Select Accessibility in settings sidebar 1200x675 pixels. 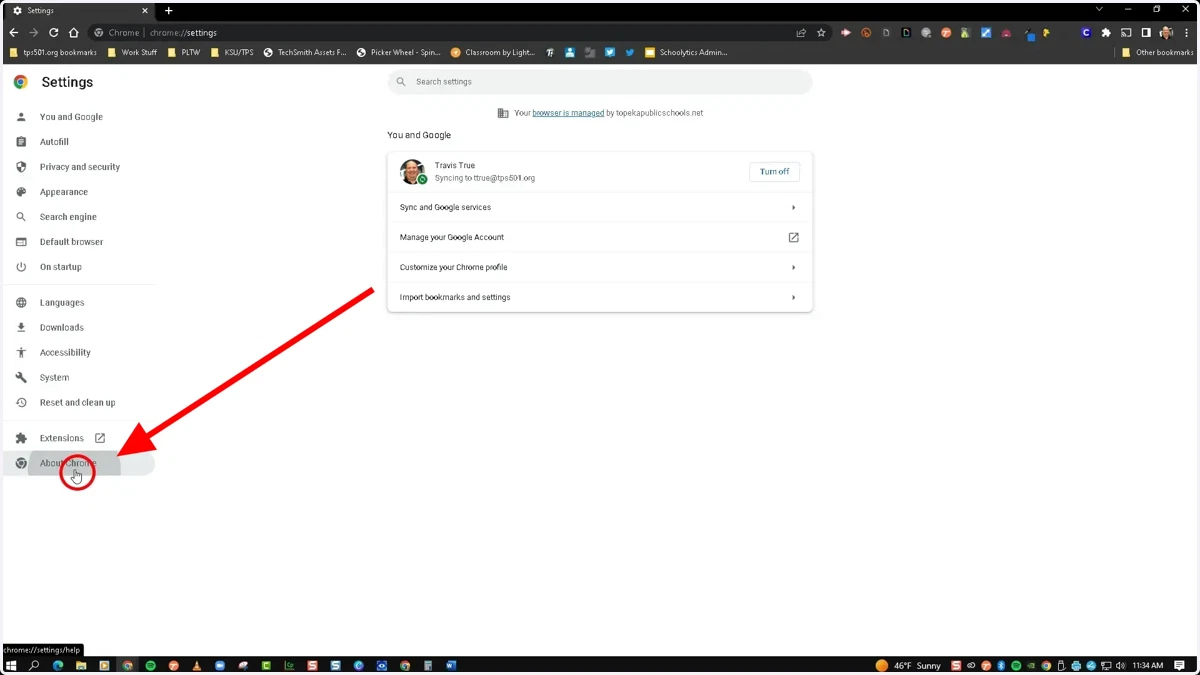point(65,353)
